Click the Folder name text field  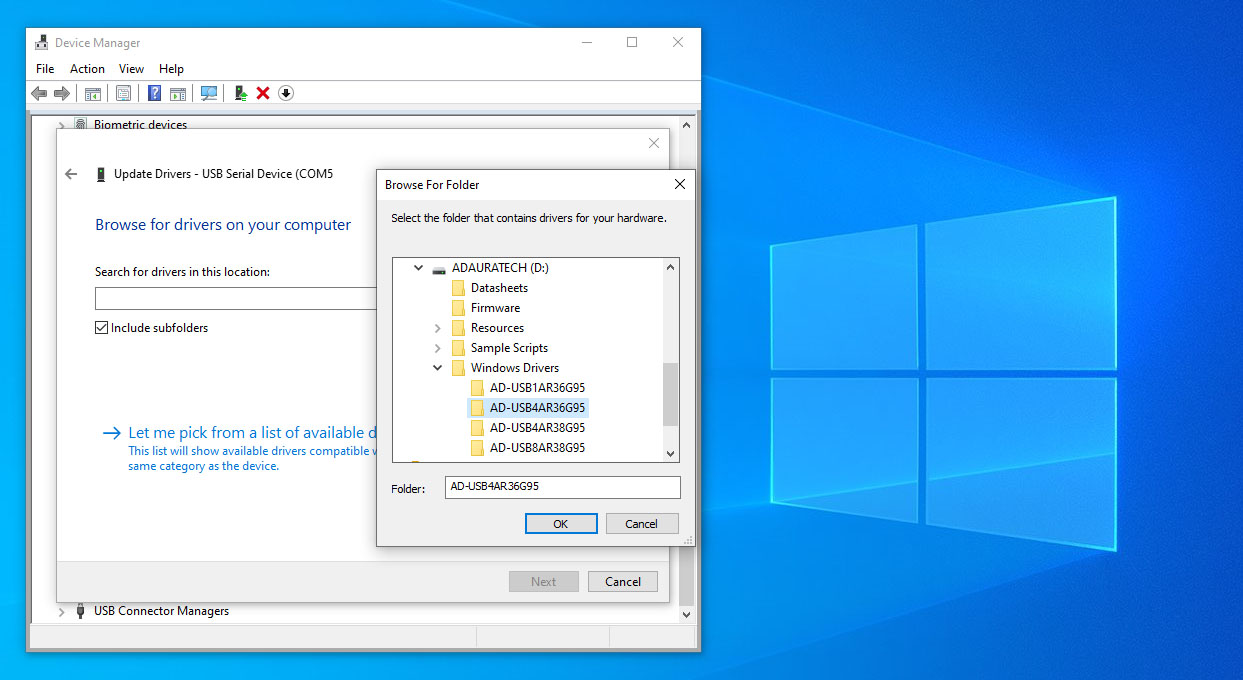[562, 487]
